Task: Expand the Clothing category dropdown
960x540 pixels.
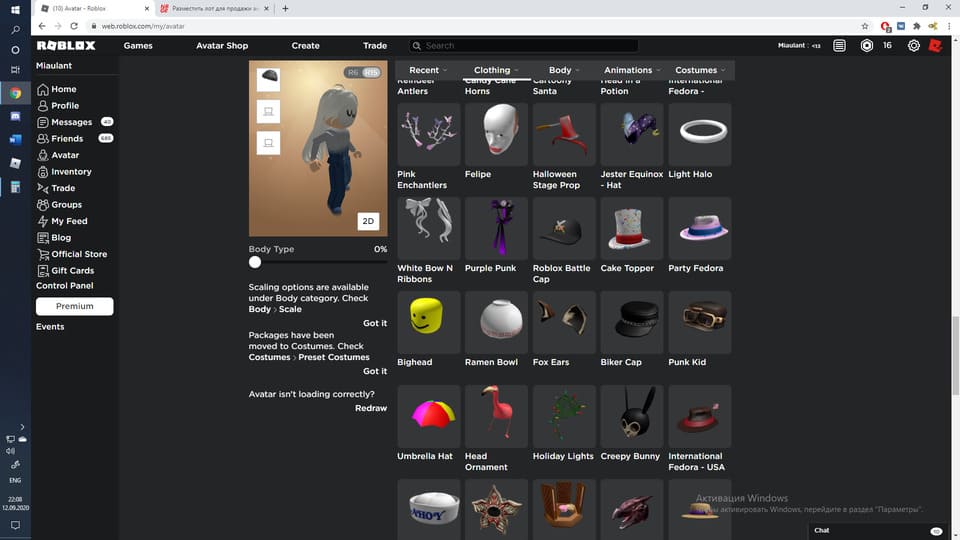Action: 497,71
